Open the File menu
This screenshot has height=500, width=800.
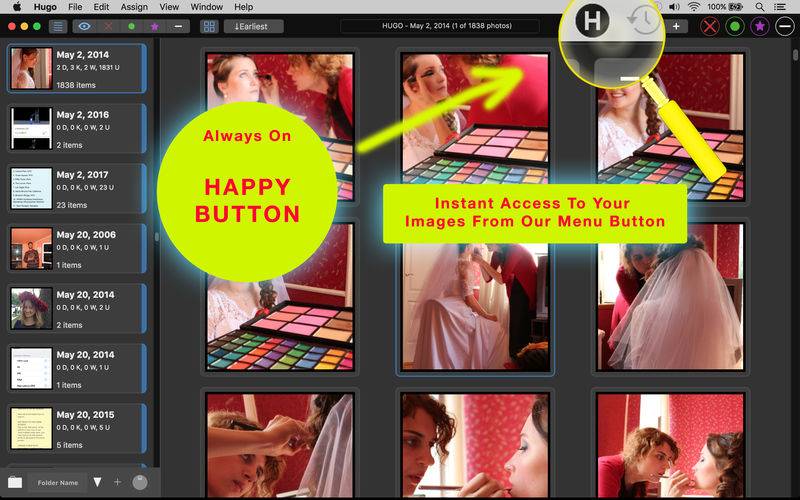coord(75,7)
